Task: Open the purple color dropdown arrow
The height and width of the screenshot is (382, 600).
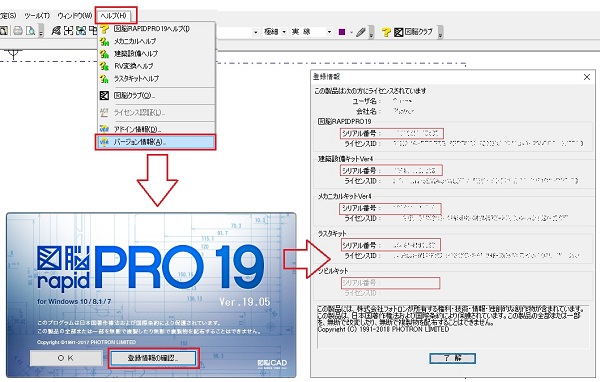Action: coord(351,32)
